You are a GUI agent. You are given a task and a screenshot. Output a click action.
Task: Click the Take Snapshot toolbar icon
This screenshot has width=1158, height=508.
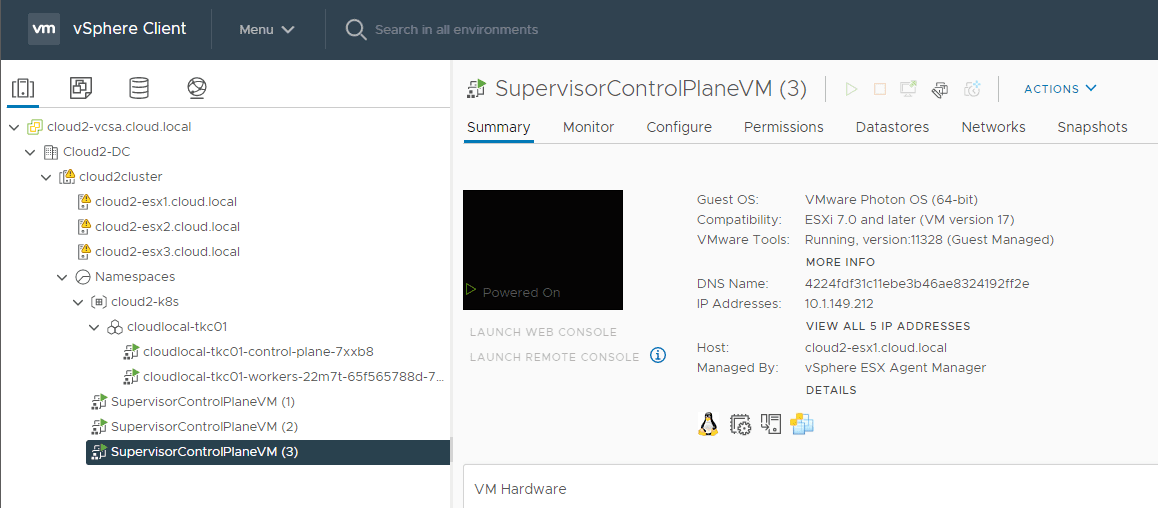[x=973, y=89]
